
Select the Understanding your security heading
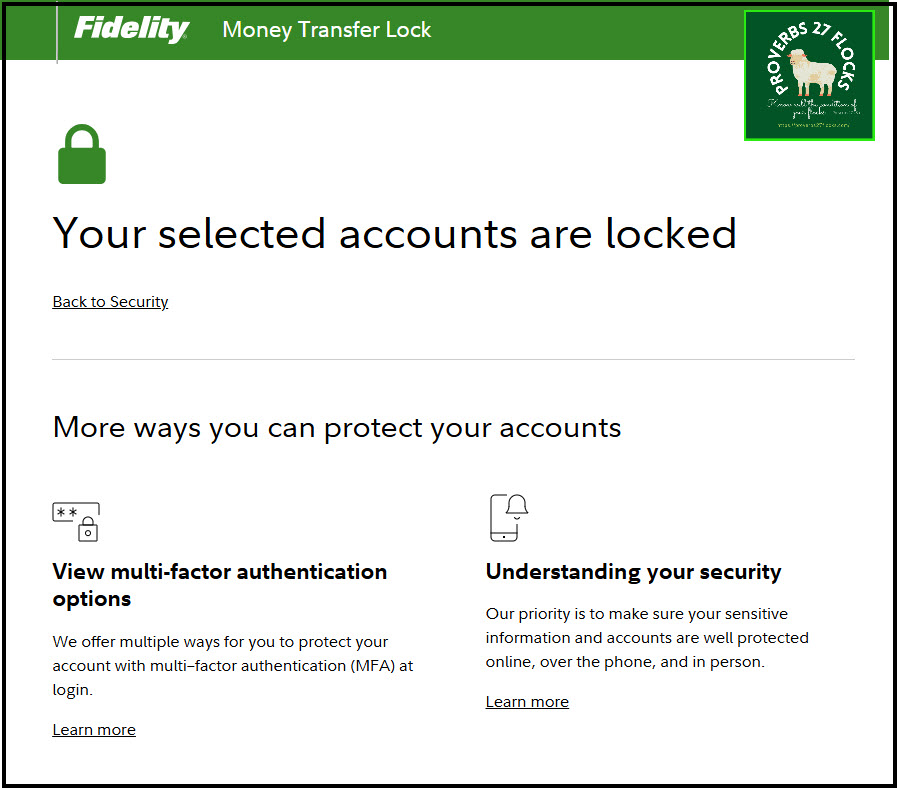633,572
